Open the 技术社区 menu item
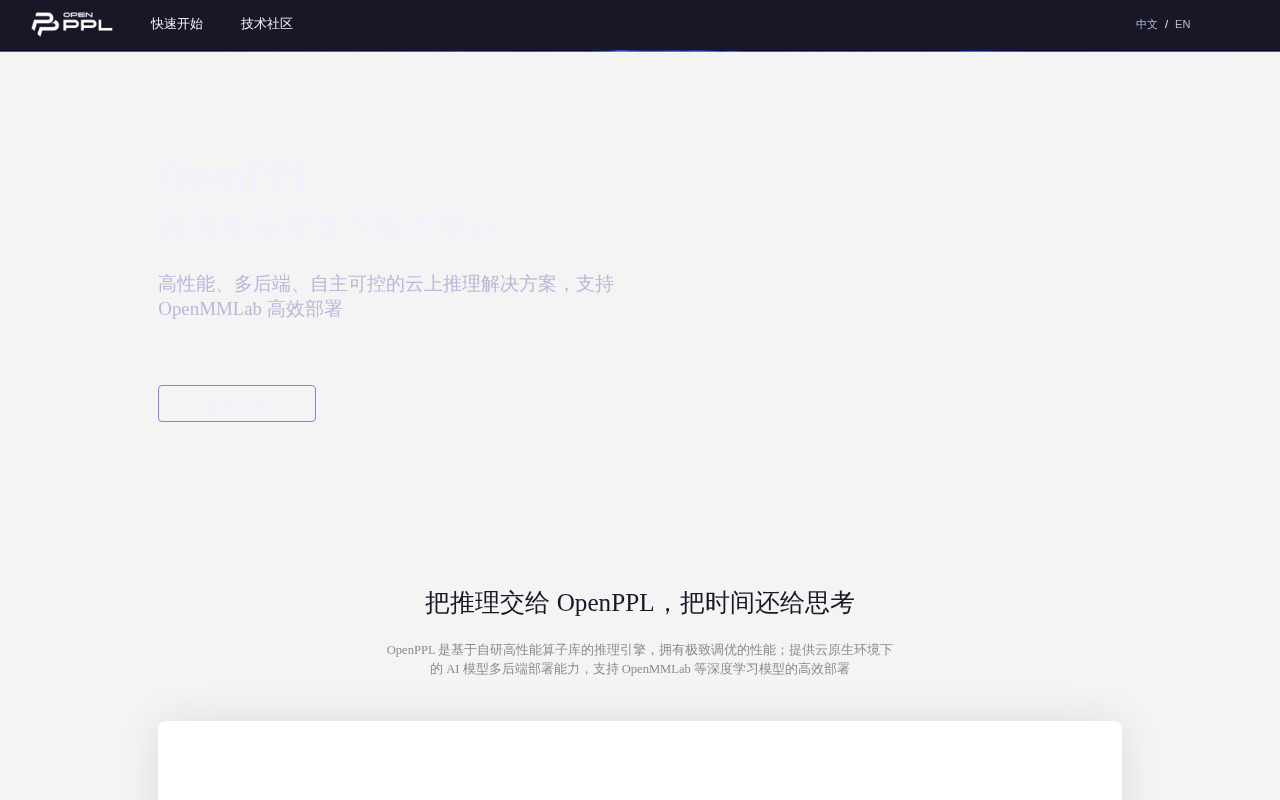Screen dimensions: 1280x800 (x=267, y=24)
